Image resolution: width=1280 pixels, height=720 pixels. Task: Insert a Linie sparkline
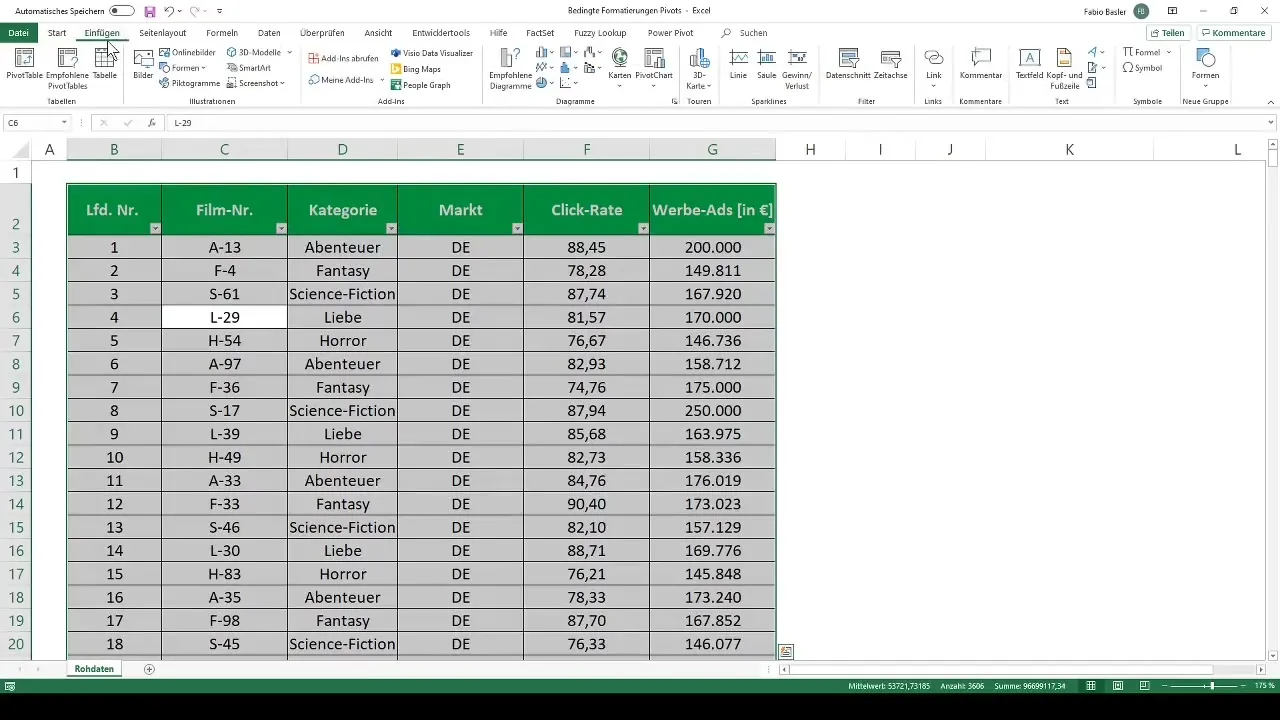coord(738,63)
